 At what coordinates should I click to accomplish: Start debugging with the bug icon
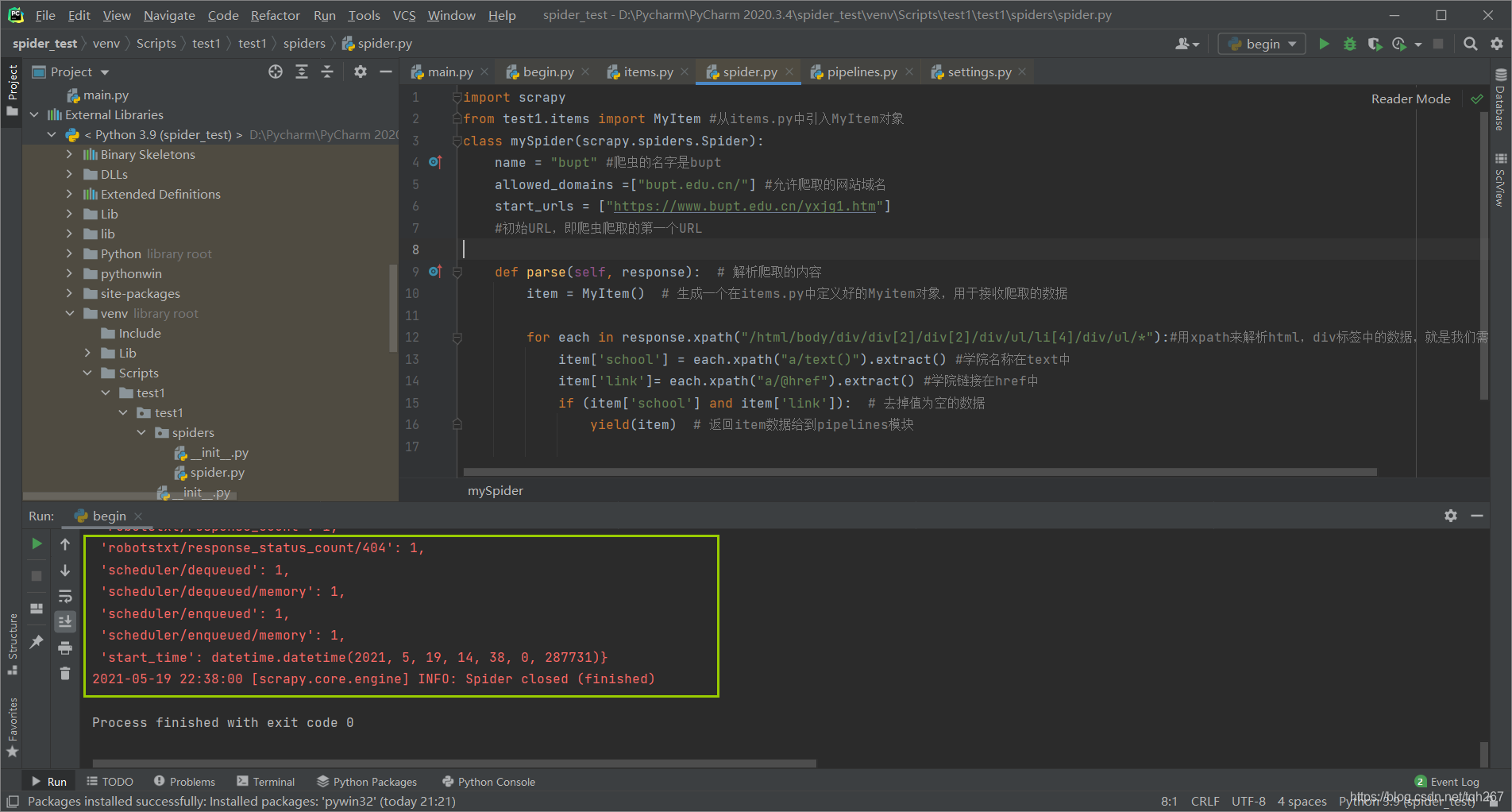[x=1349, y=44]
